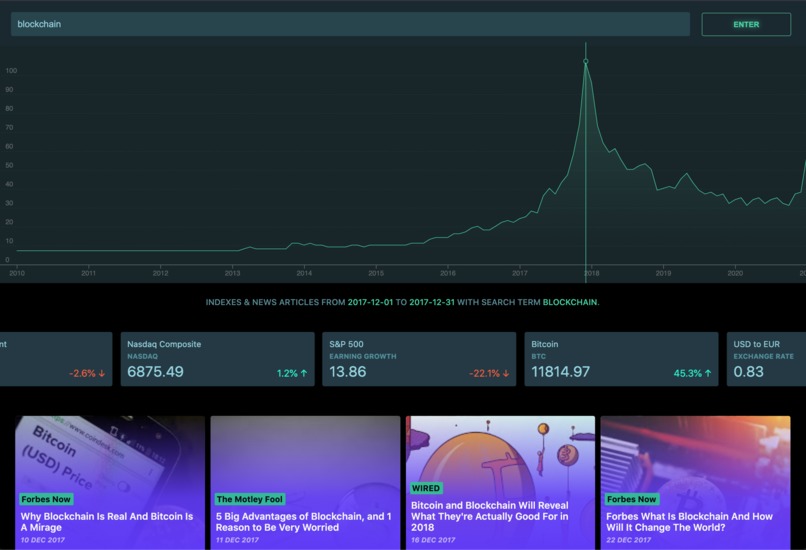Screen dimensions: 806x550
Task: Open the S&P 500 earning growth card
Action: coord(419,359)
